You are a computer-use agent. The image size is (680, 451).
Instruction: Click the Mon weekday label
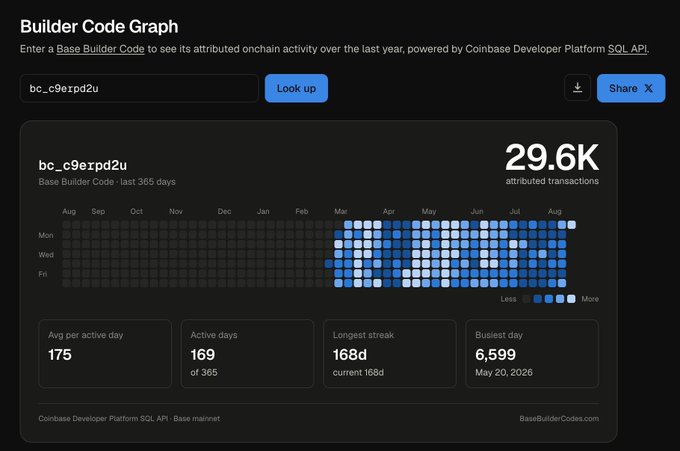46,235
